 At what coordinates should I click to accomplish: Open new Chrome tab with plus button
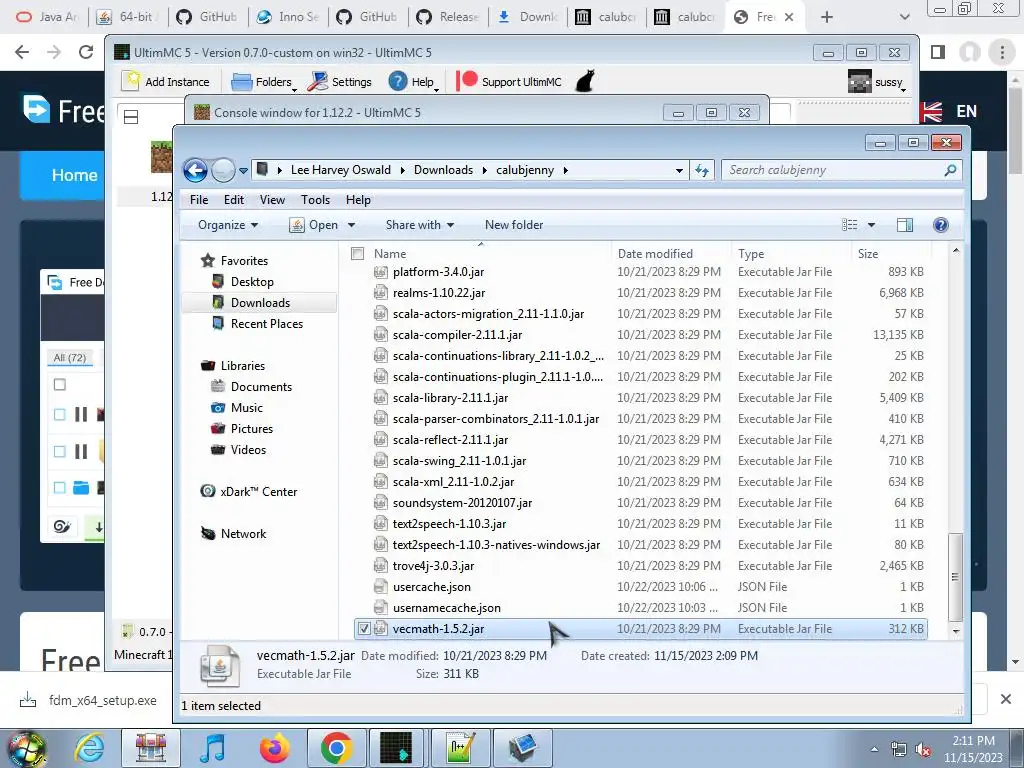pos(826,17)
